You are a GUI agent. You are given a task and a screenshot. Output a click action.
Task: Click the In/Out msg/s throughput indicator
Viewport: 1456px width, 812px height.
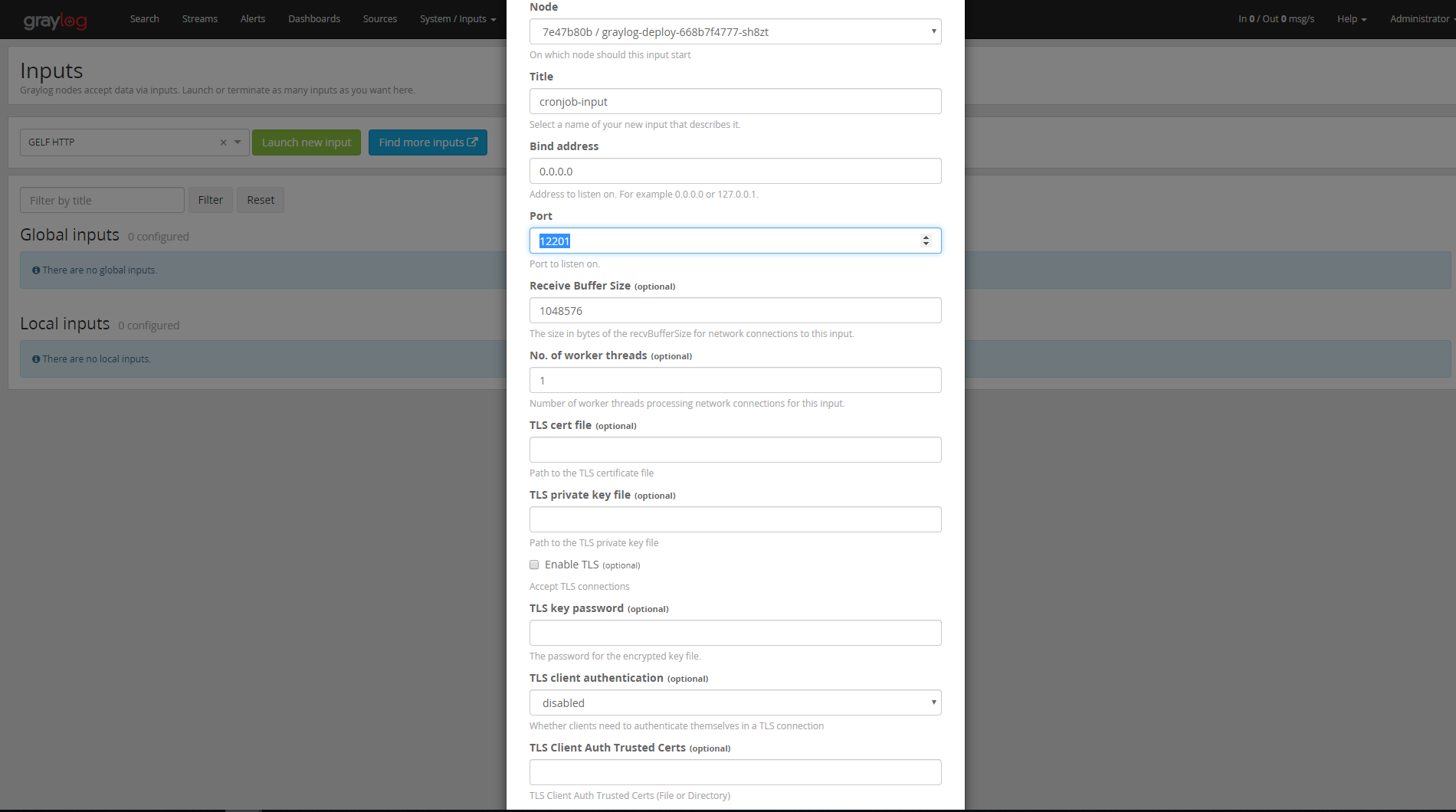click(x=1276, y=19)
